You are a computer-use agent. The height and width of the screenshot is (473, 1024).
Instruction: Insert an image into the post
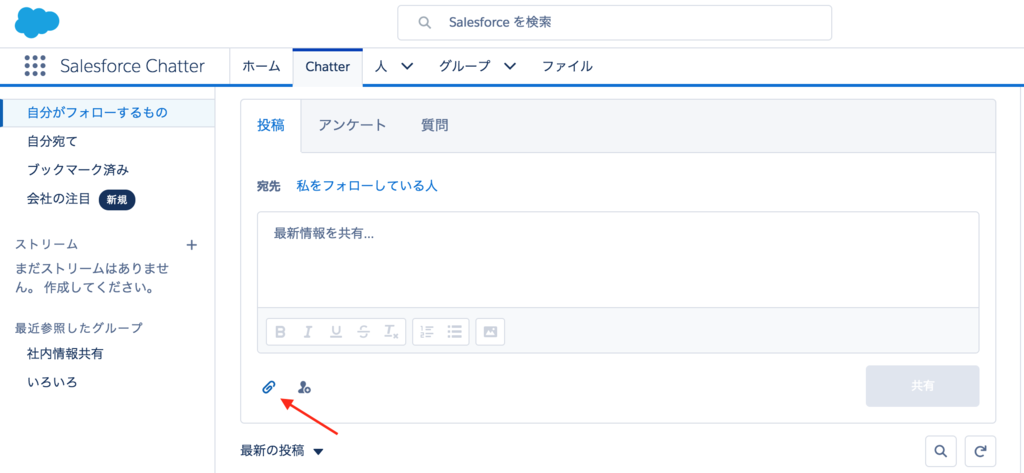click(x=490, y=332)
